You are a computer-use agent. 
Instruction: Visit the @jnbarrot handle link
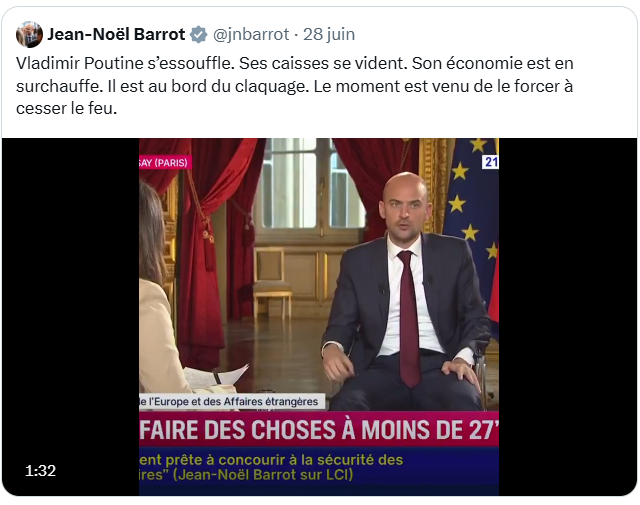coord(251,34)
